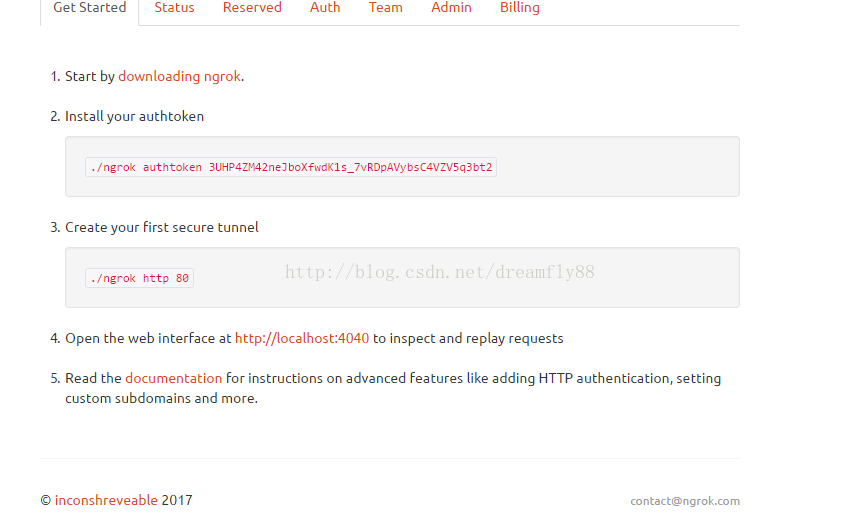Open the http://localhost:4040 link
Screen dimensions: 860x522
click(302, 338)
